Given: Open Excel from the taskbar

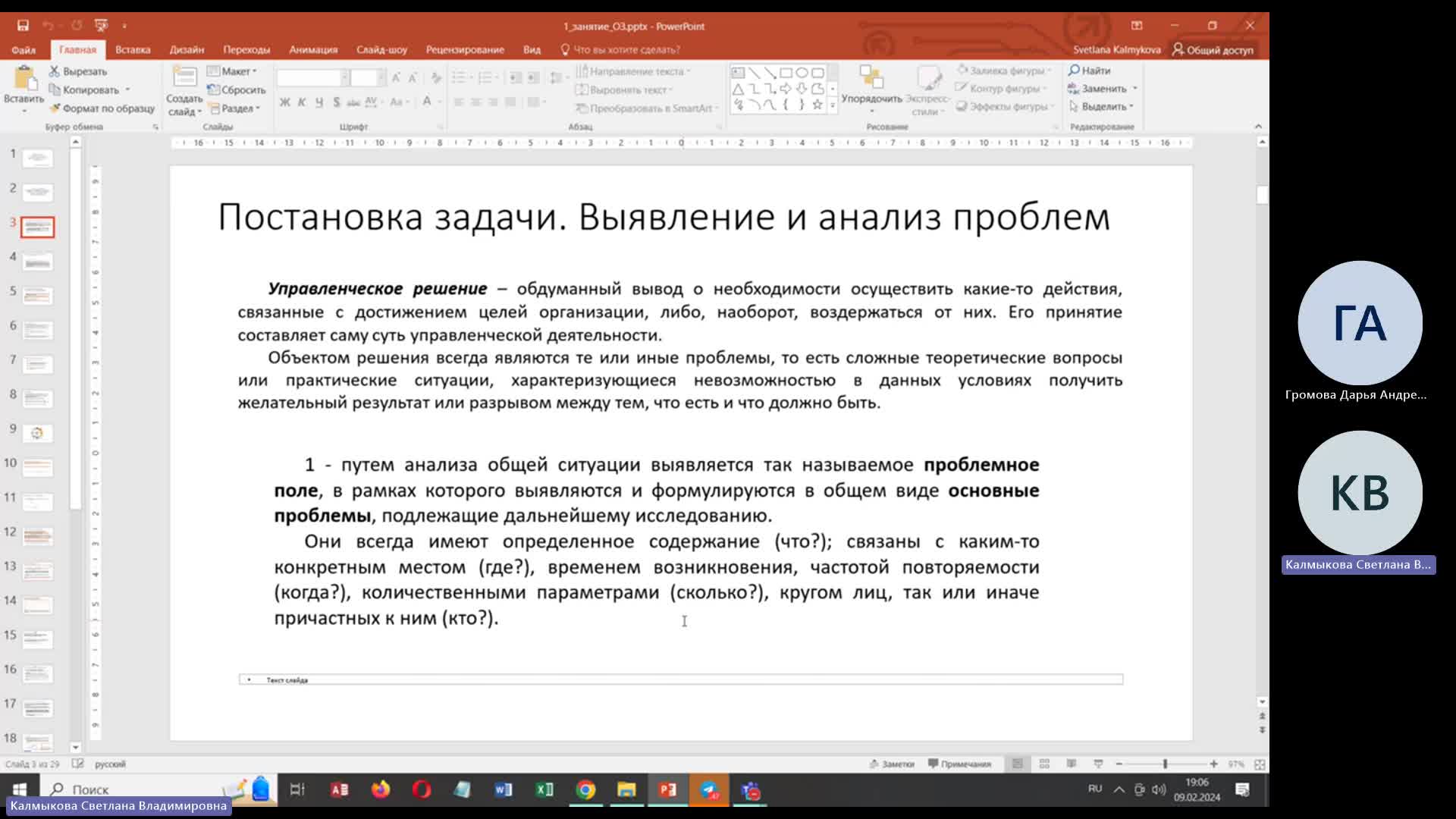Looking at the screenshot, I should click(544, 789).
